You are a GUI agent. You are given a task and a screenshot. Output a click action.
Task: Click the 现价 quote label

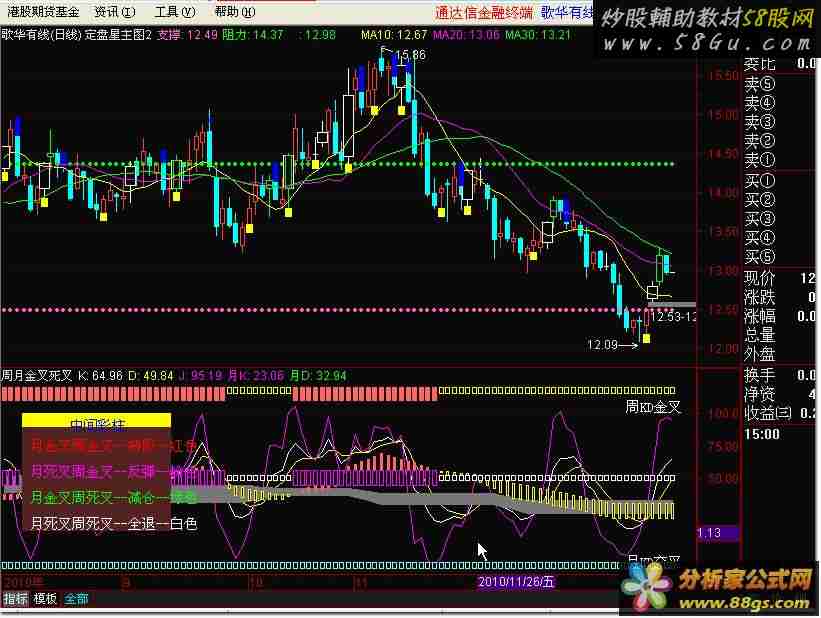(x=759, y=278)
